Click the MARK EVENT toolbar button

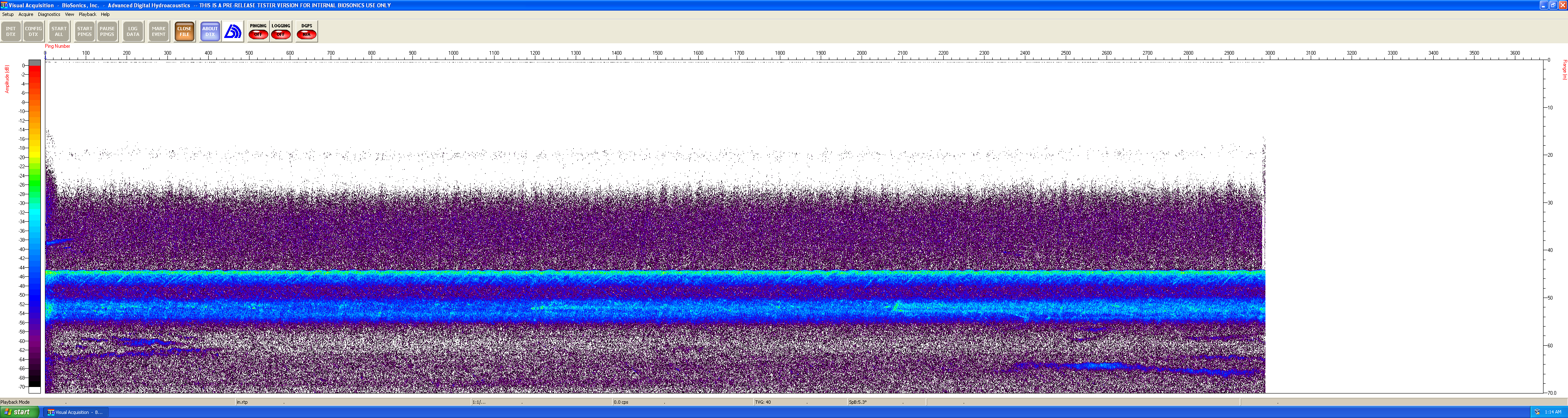158,31
